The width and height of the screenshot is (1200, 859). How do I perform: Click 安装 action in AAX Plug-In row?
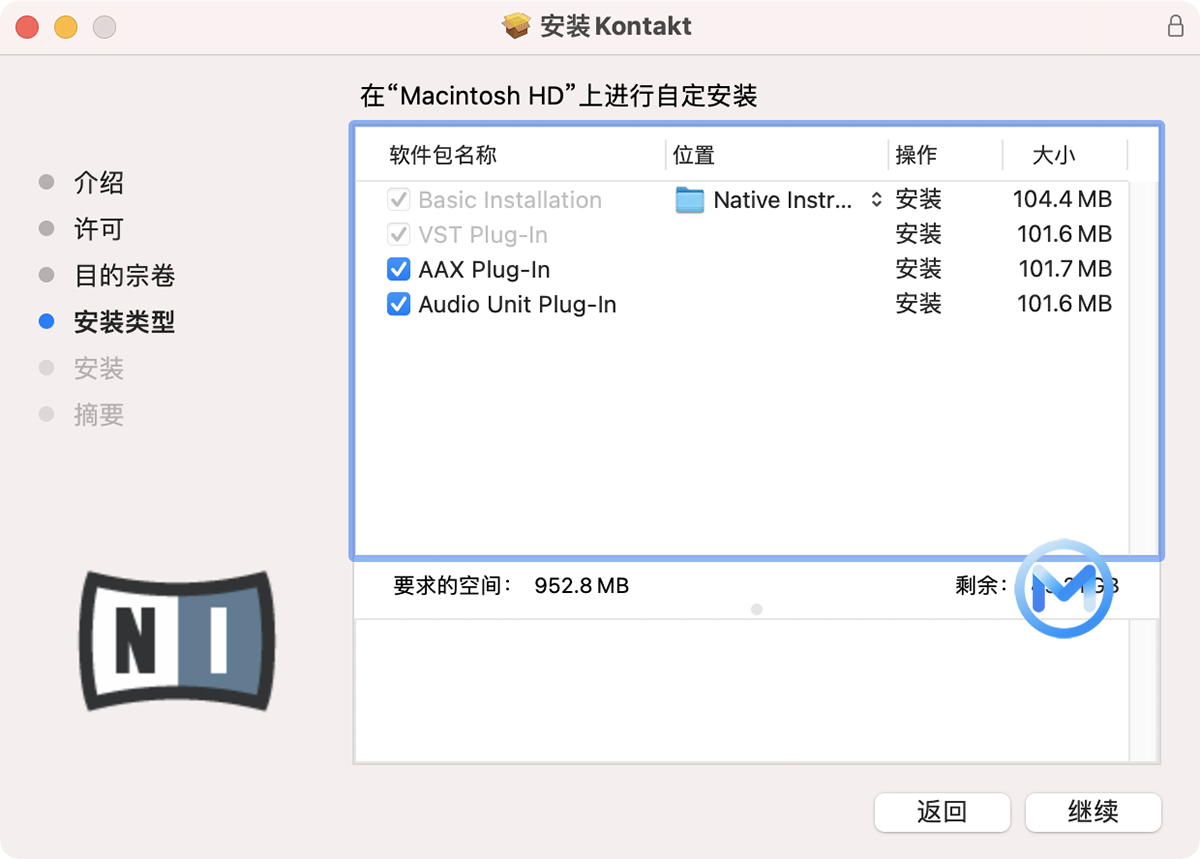918,269
